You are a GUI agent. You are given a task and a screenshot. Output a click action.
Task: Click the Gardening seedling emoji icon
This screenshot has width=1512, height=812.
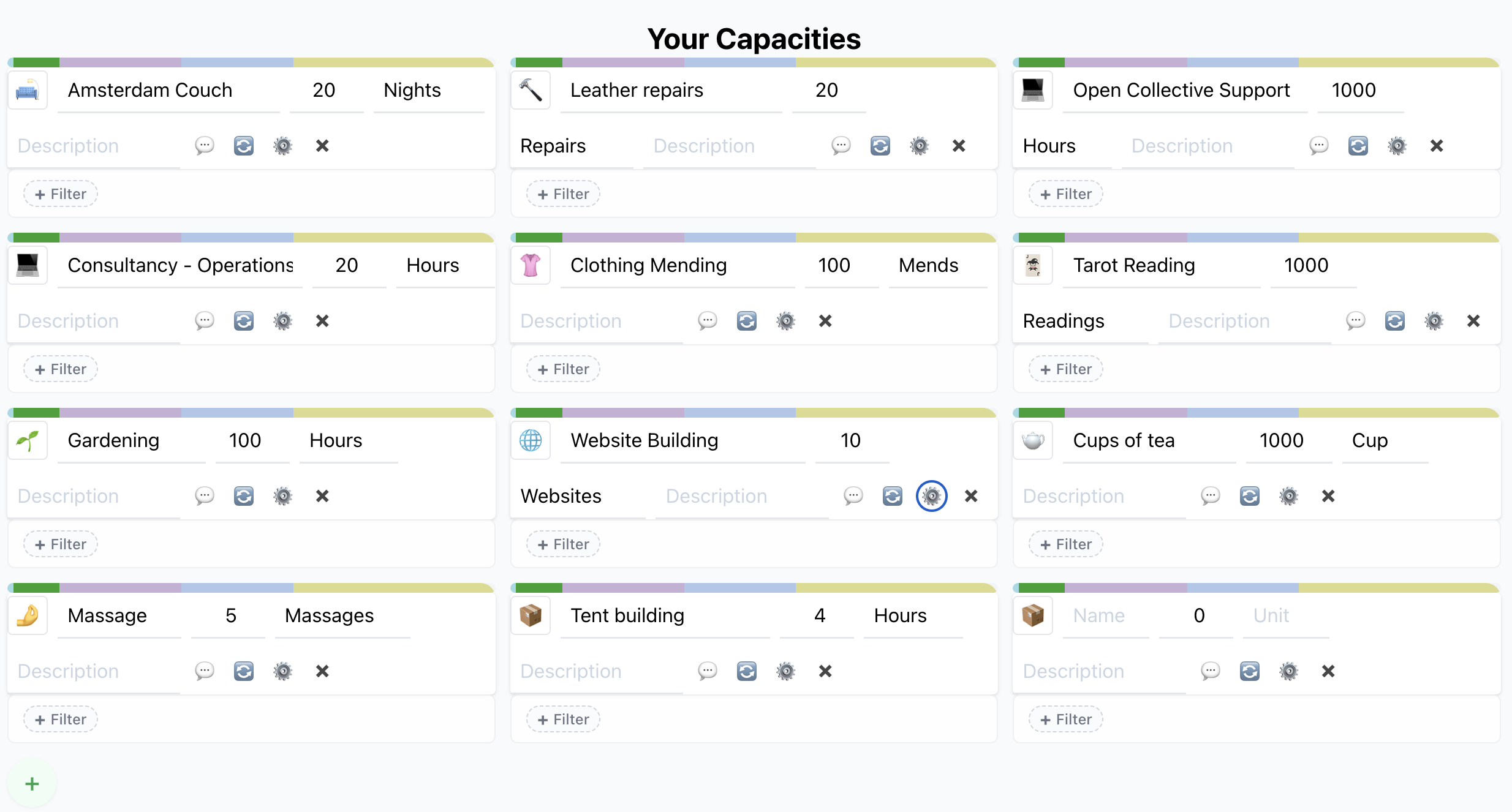pos(28,440)
